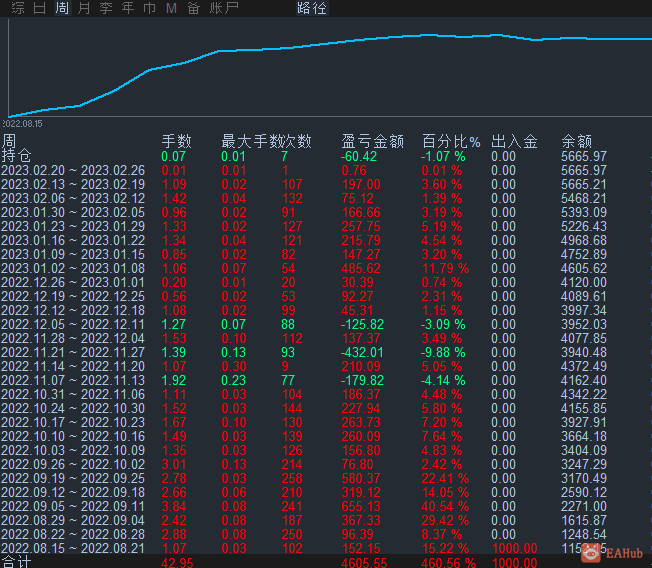Click the 手数 column header
This screenshot has height=568, width=652.
point(177,141)
